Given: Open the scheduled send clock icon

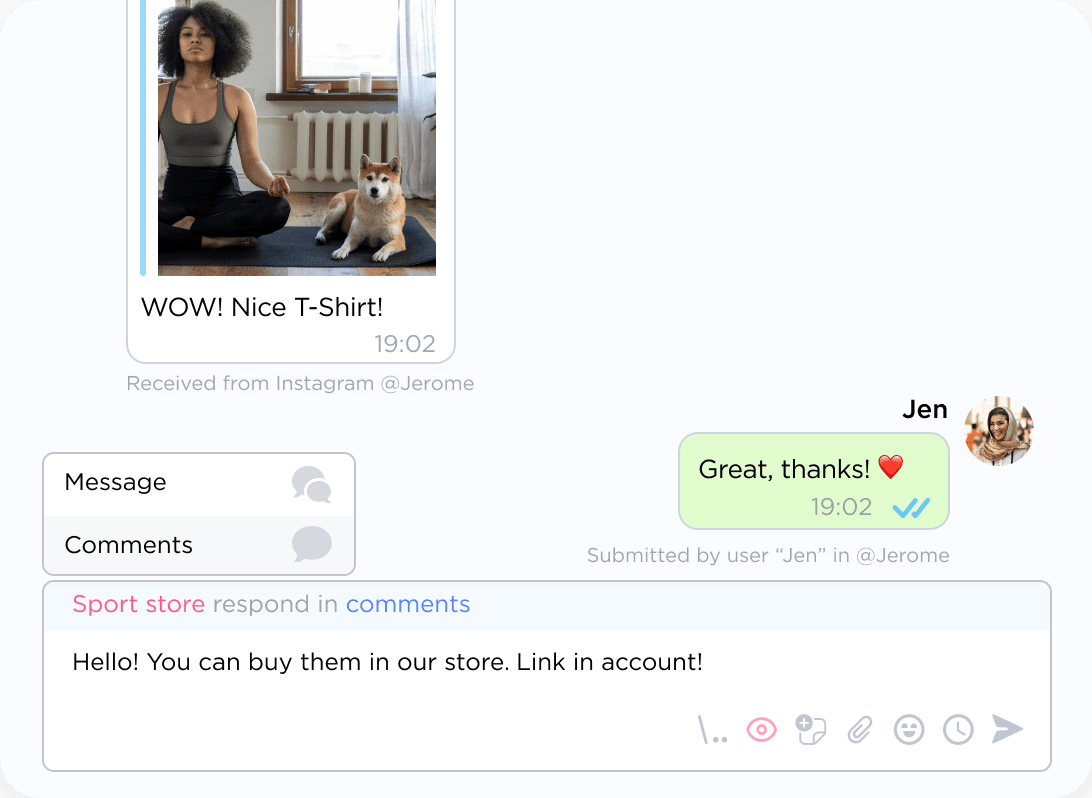Looking at the screenshot, I should coord(958,730).
